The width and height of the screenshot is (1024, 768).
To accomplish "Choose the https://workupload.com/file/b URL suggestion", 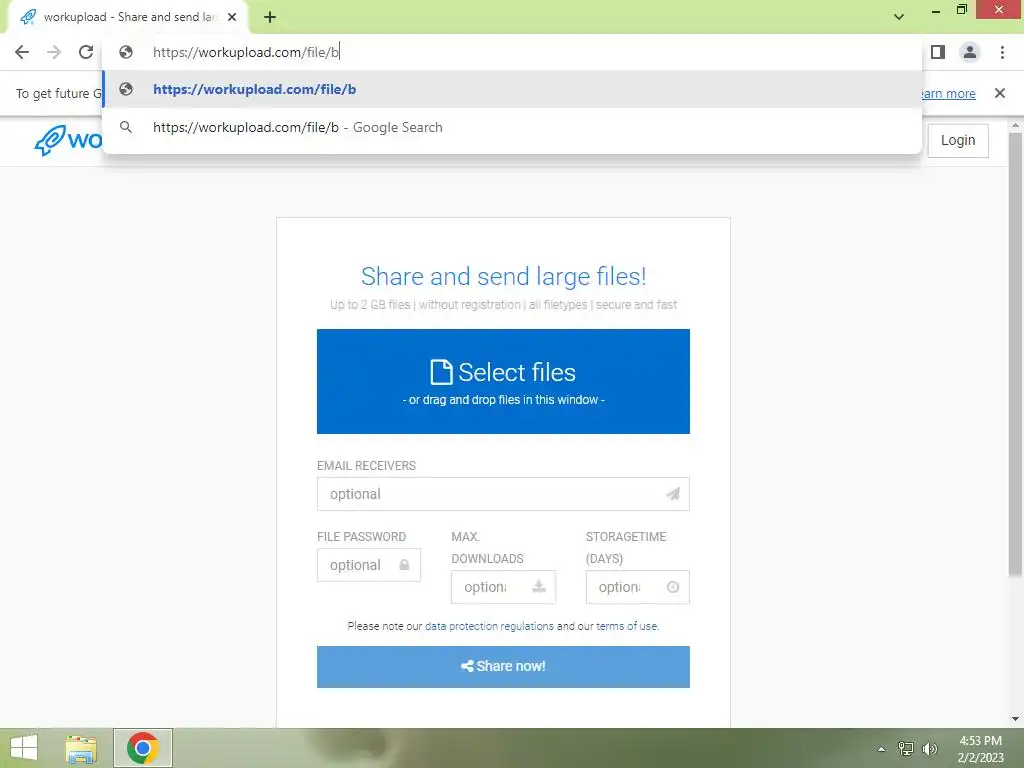I will [512, 89].
